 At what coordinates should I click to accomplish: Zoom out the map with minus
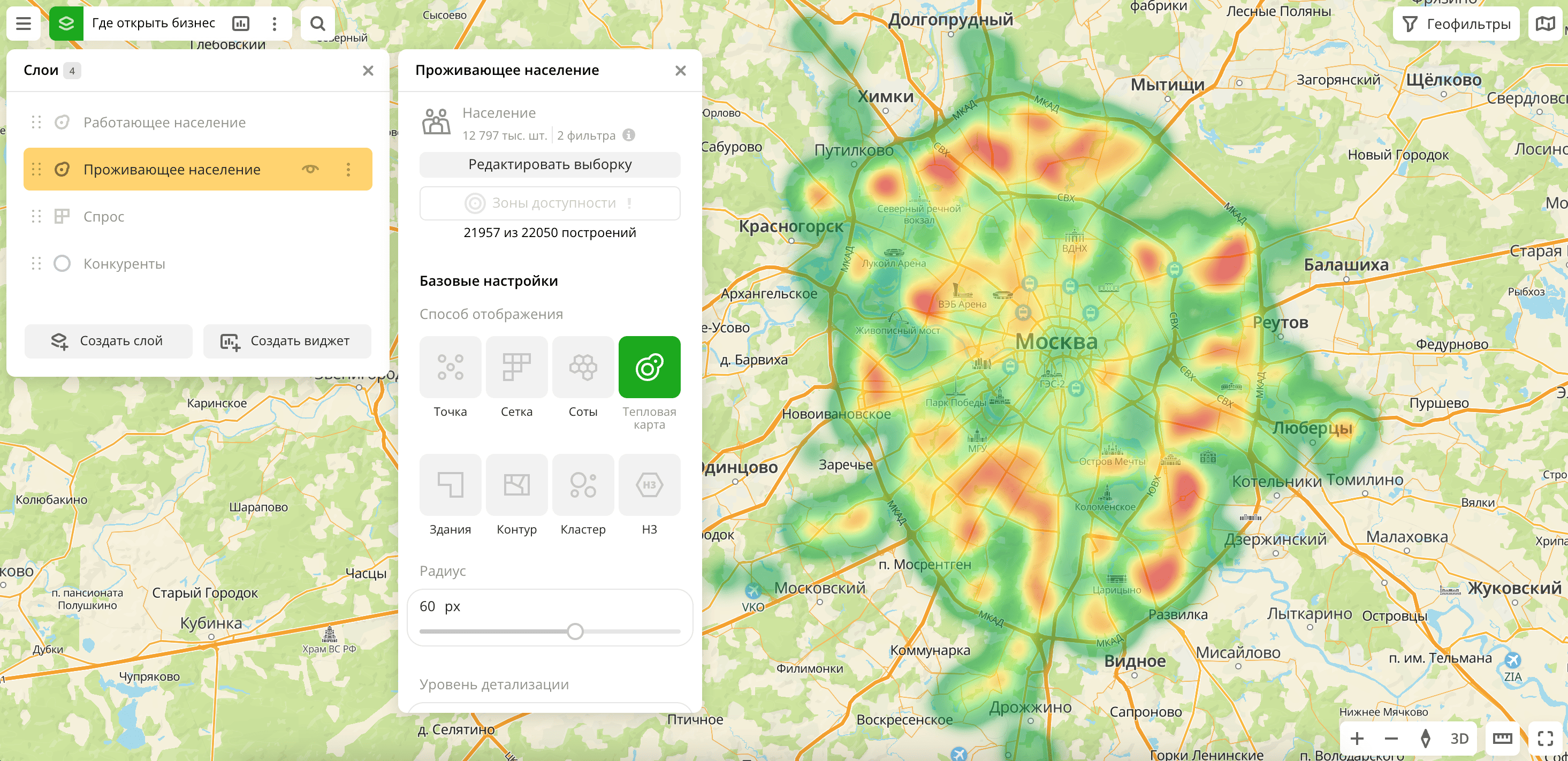pos(1391,739)
